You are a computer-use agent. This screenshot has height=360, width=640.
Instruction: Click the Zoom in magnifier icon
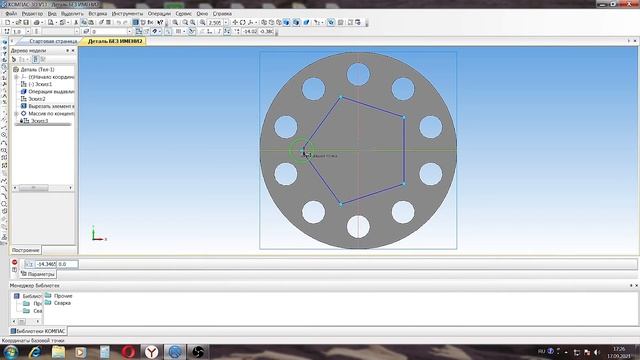[185, 22]
